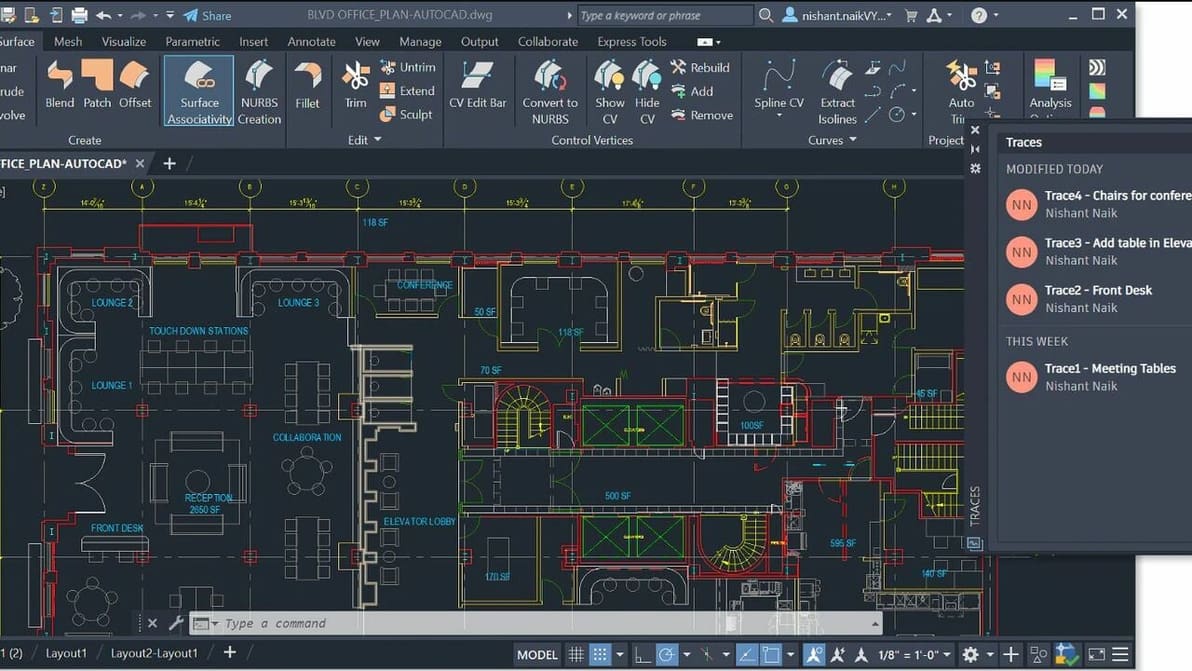Activate the Extract Isolines tool

click(838, 88)
